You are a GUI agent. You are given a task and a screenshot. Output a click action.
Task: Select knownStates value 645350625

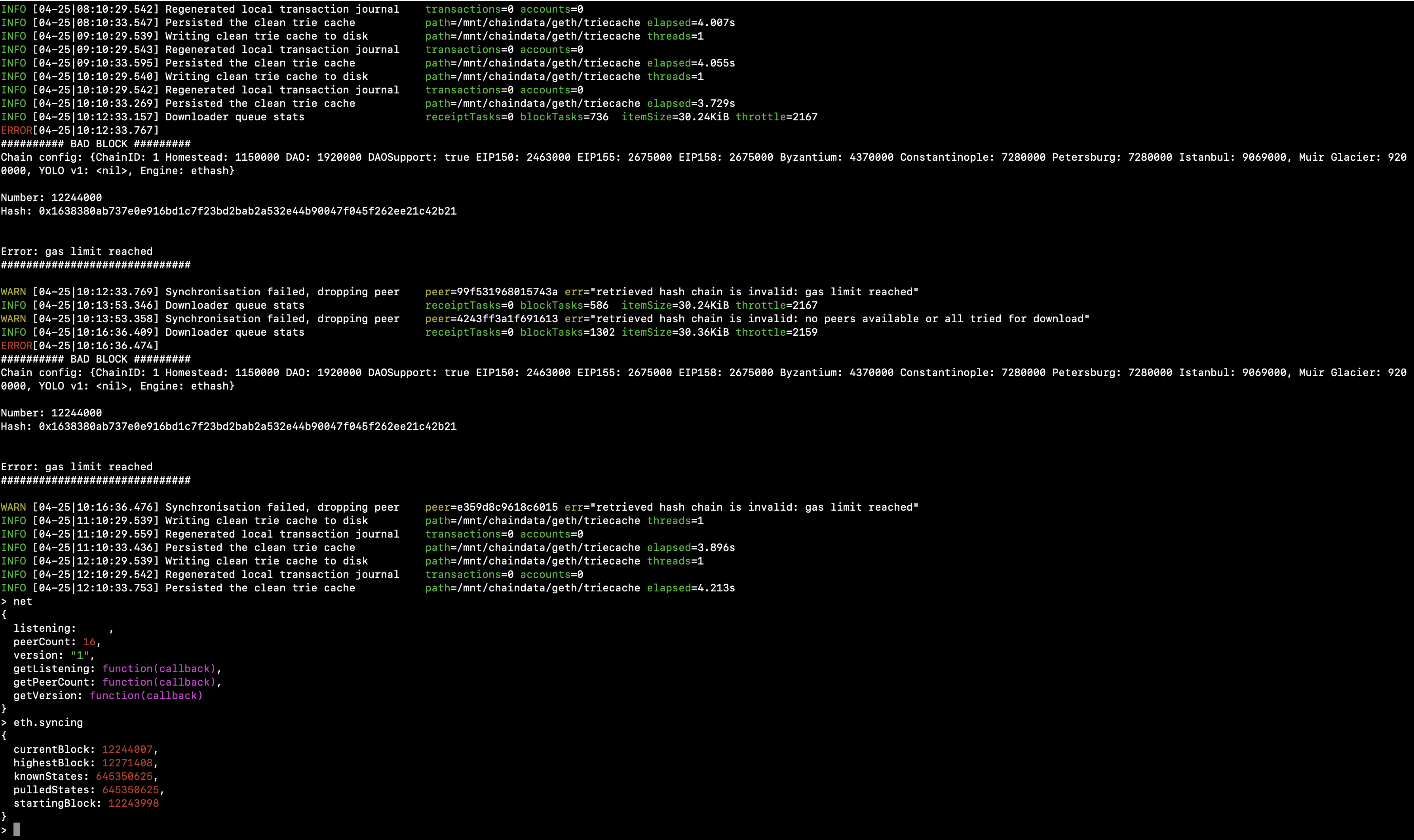tap(124, 776)
